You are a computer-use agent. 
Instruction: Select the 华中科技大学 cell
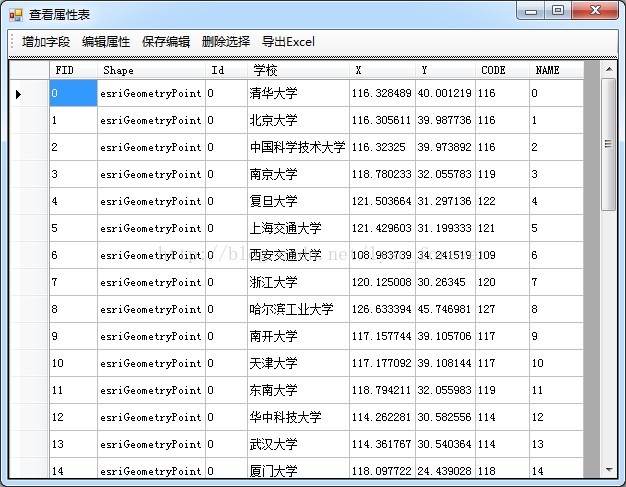(x=298, y=417)
